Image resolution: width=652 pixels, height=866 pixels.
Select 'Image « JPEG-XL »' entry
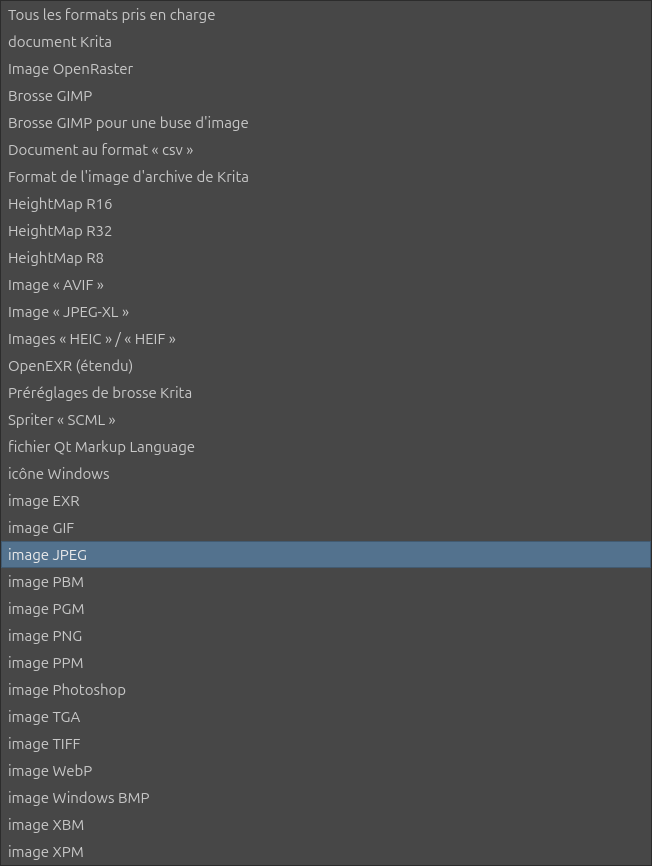click(x=326, y=313)
